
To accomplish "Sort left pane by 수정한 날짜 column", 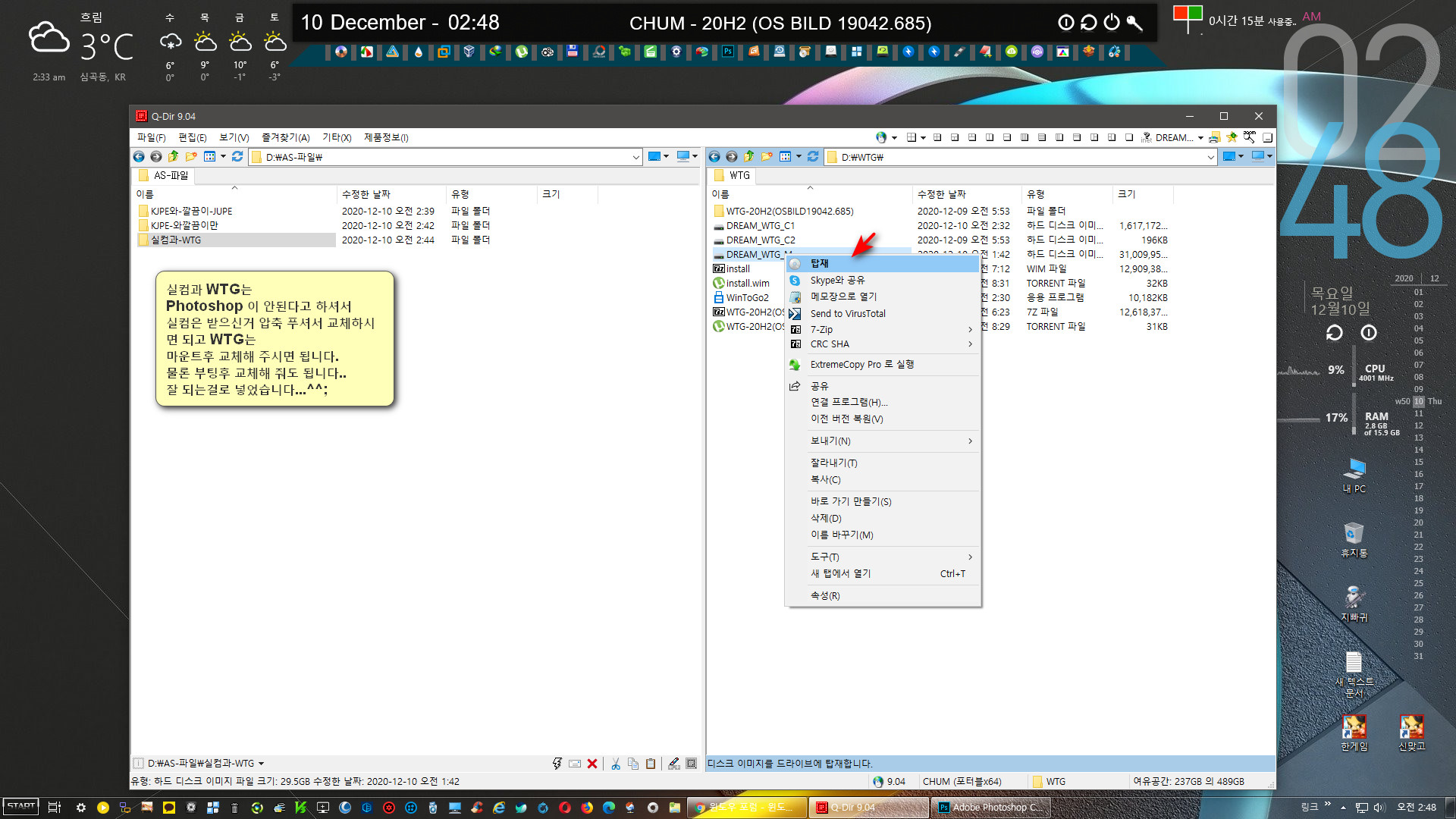I will click(x=391, y=194).
